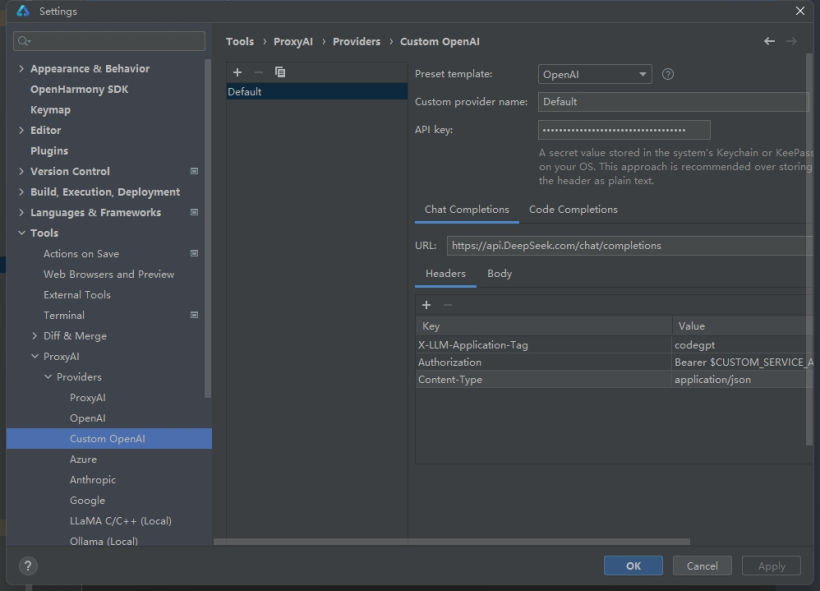Add a new header with plus icon
Screen dimensions: 820x591
[426, 305]
